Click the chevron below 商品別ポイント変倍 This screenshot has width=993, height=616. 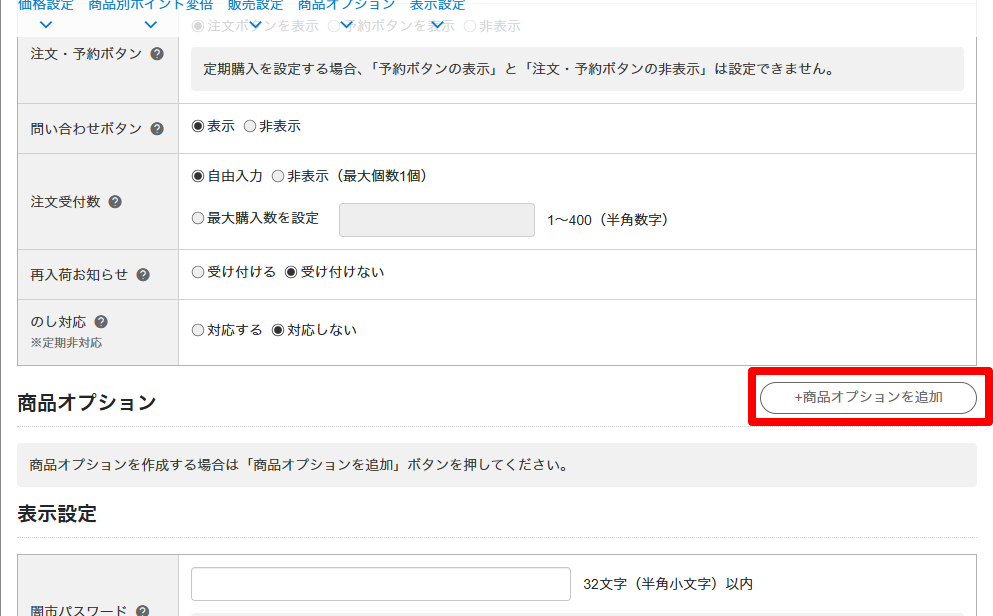coord(150,24)
